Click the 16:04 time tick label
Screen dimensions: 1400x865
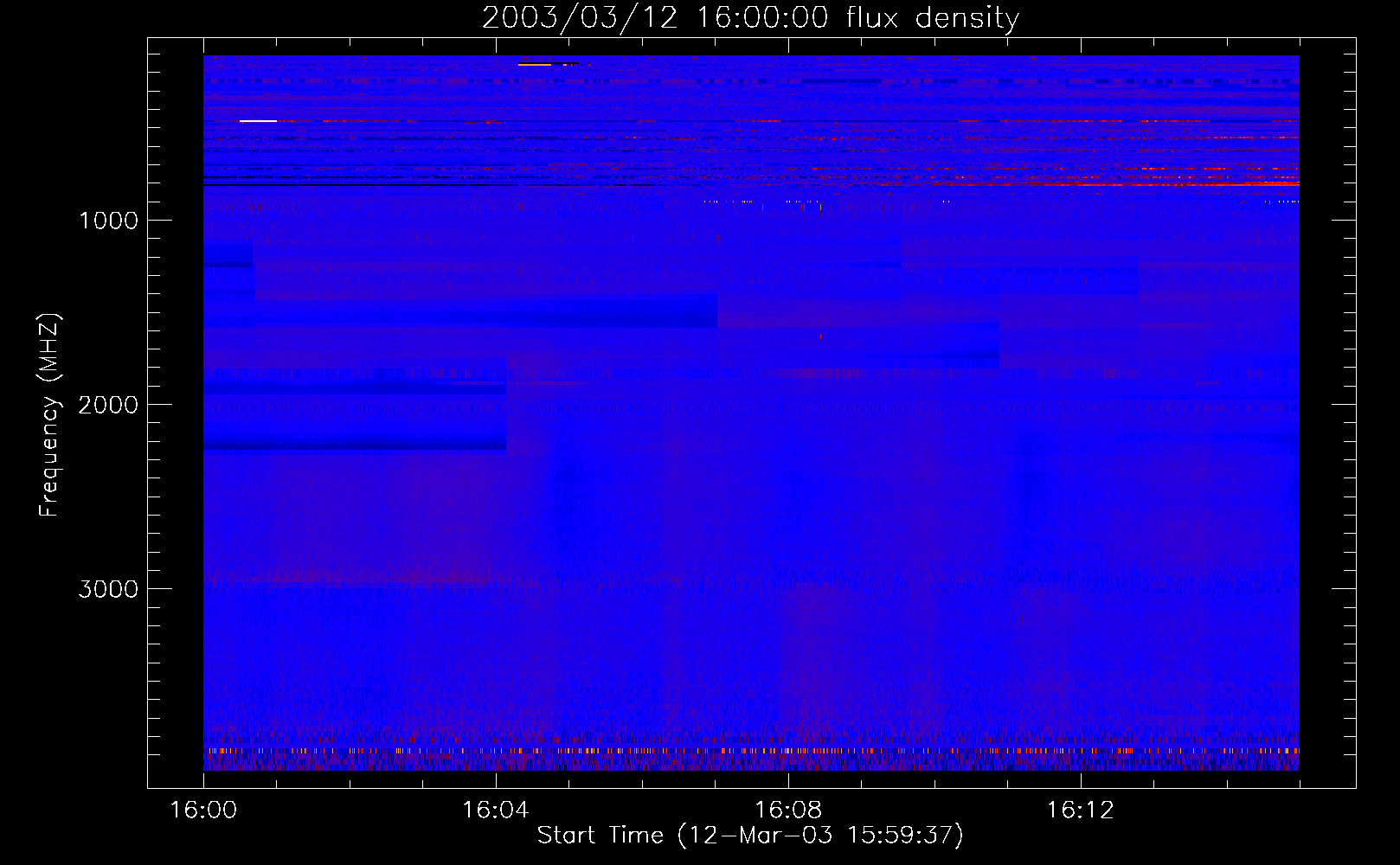[496, 811]
